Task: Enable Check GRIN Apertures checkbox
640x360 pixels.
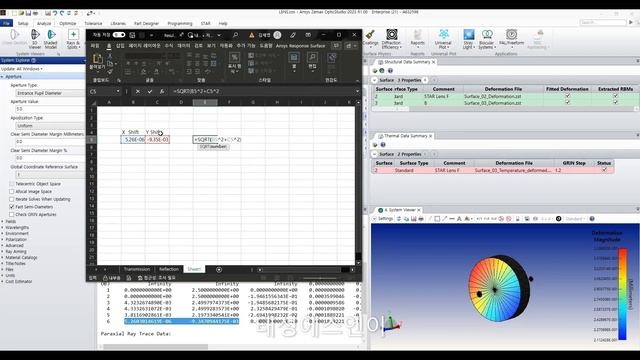Action: (12, 214)
